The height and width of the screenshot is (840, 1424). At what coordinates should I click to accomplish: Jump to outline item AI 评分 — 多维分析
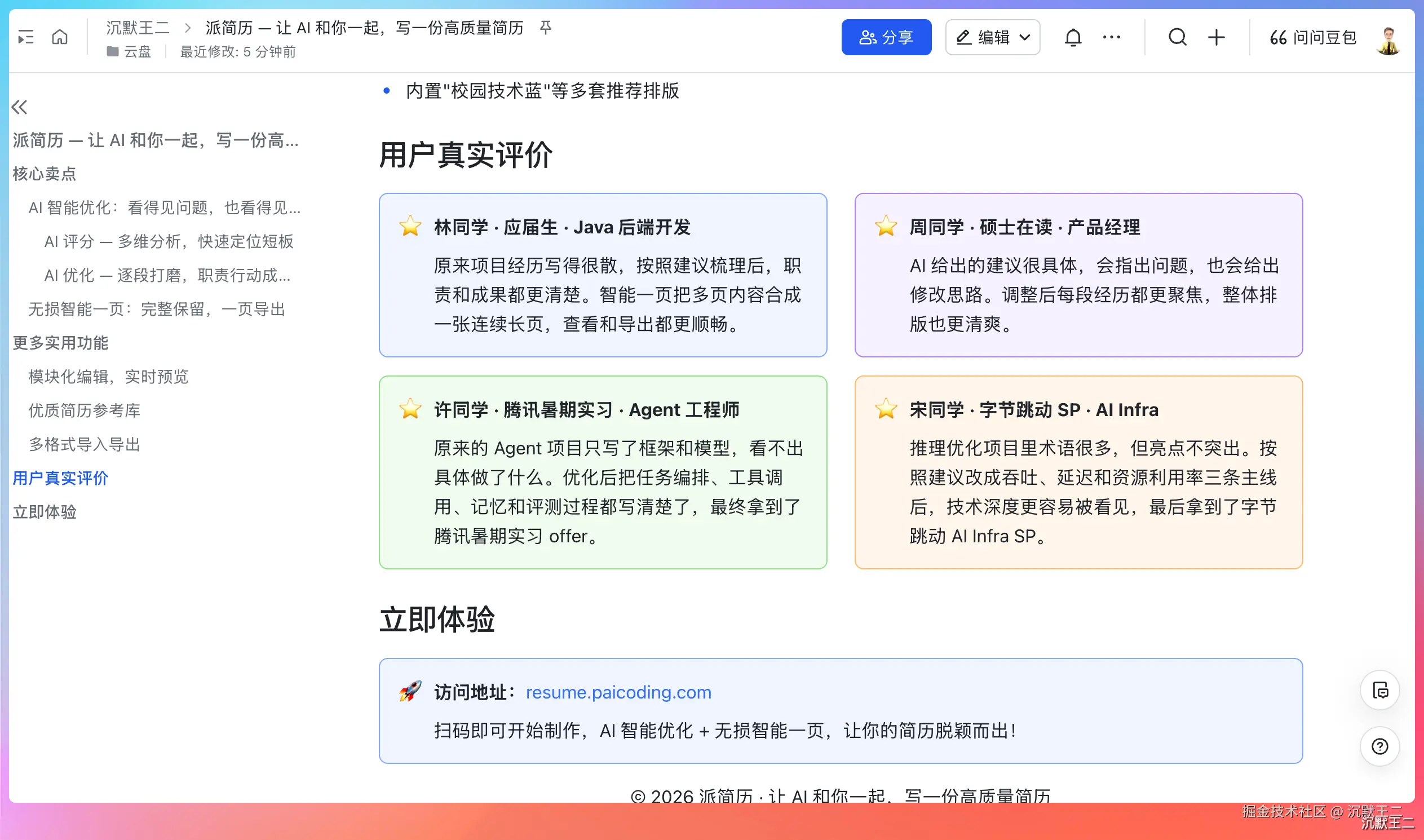[x=169, y=241]
